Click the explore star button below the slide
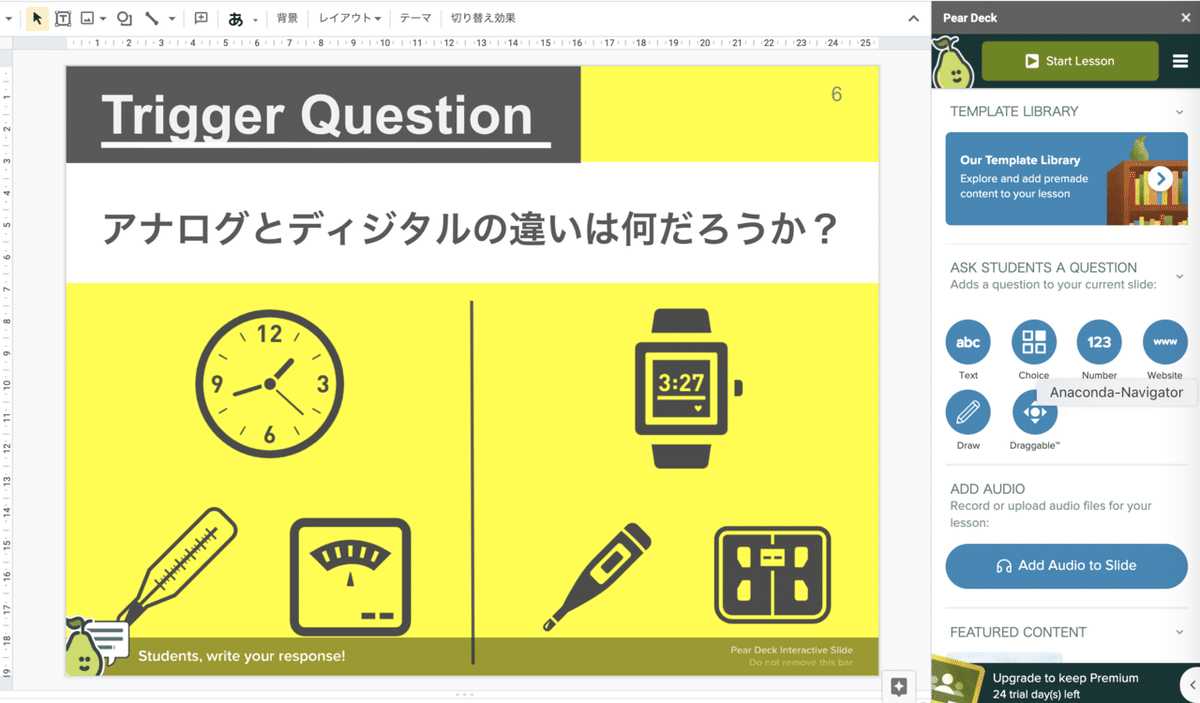The width and height of the screenshot is (1200, 703). point(898,686)
